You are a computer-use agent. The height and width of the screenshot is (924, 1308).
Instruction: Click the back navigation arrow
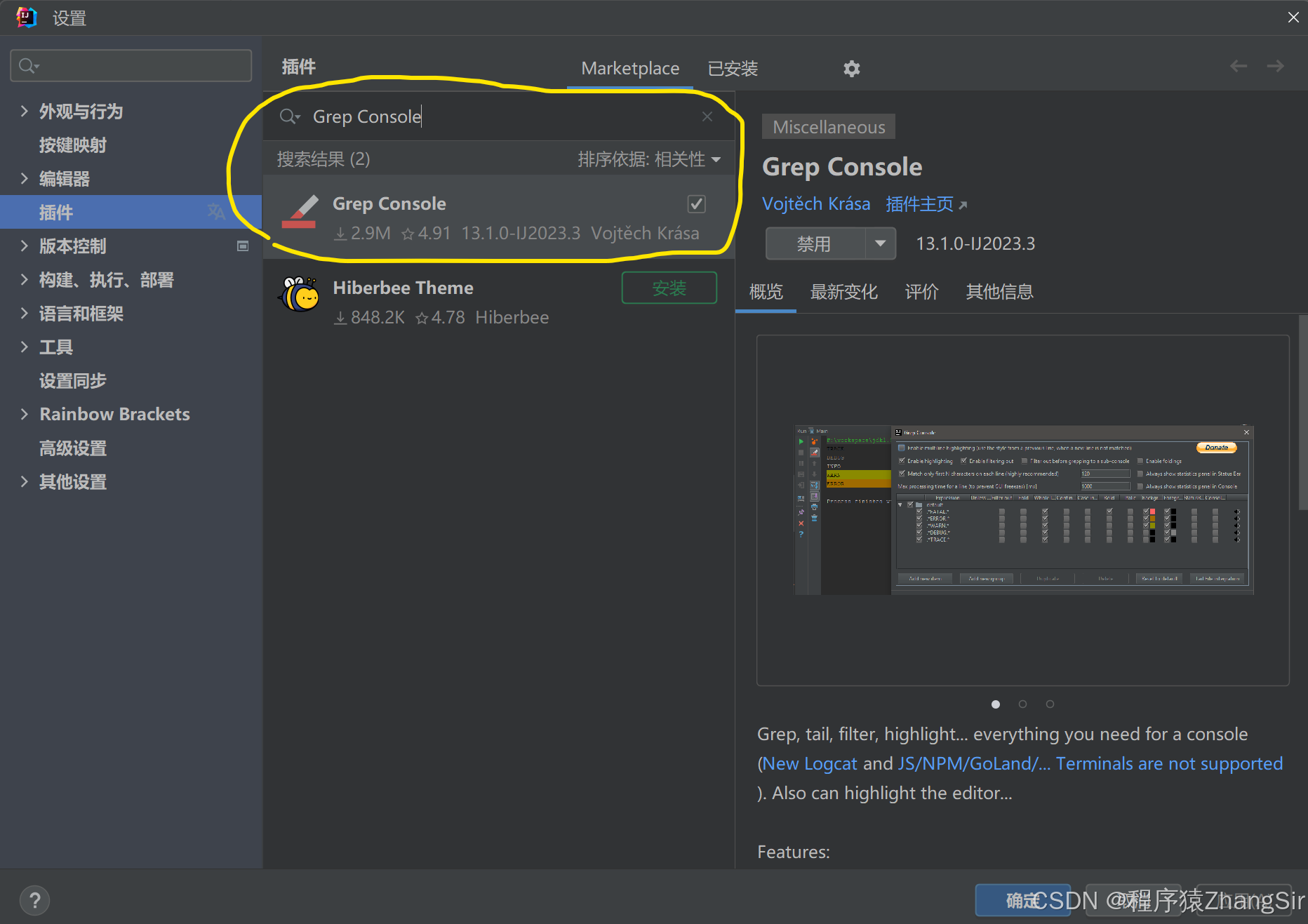click(x=1239, y=66)
